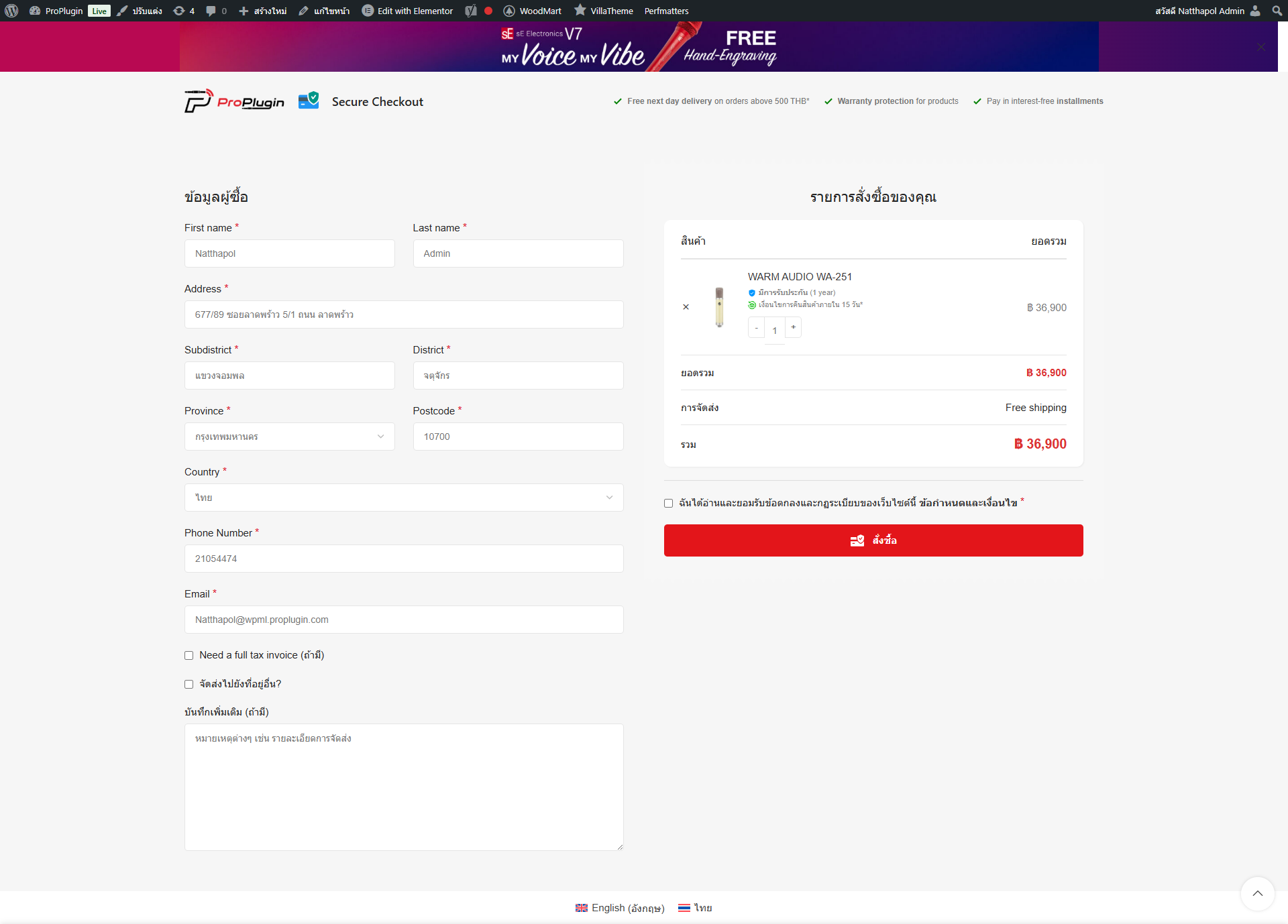Open the WoodMart admin menu
Image resolution: width=1288 pixels, height=924 pixels.
pyautogui.click(x=532, y=11)
